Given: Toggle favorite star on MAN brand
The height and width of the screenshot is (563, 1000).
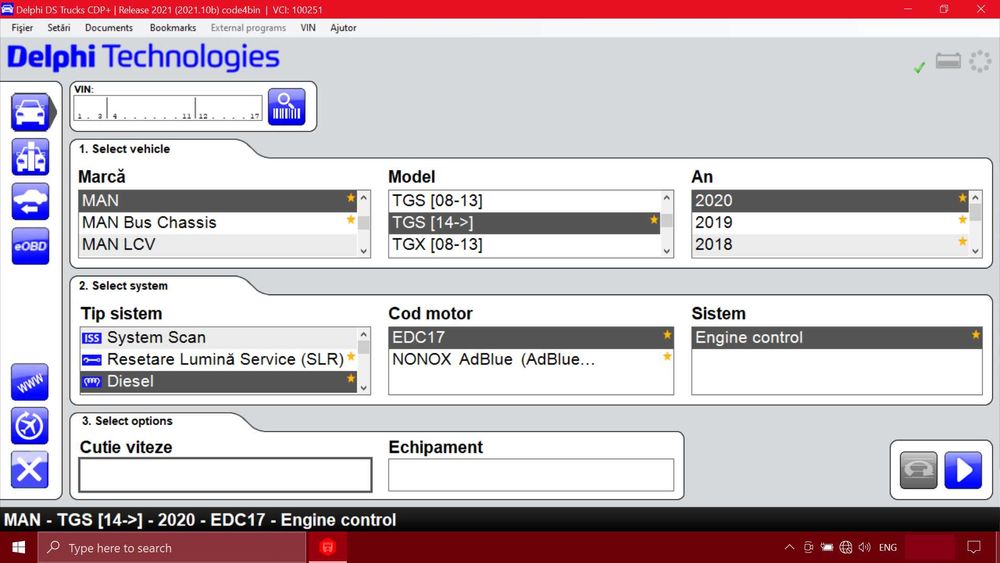Looking at the screenshot, I should pos(351,198).
